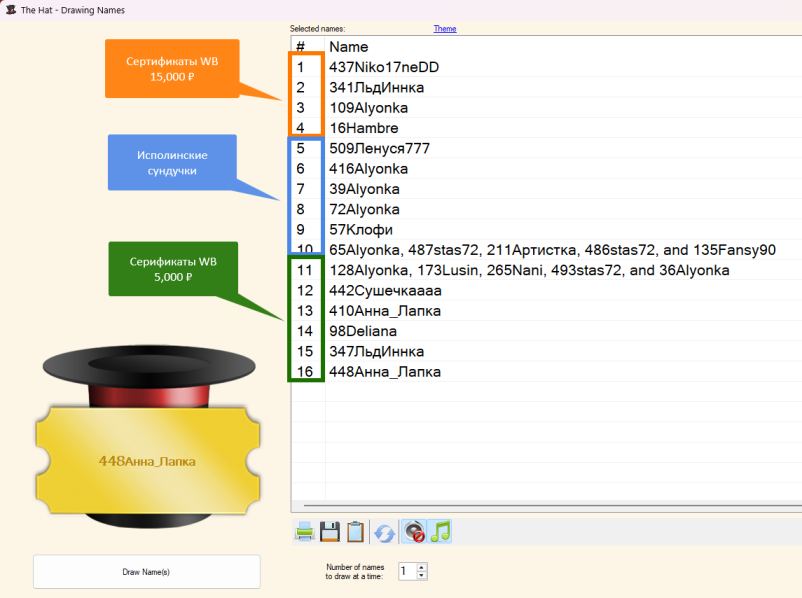
Task: Select row 437Niko17neDD in the list
Action: point(384,67)
